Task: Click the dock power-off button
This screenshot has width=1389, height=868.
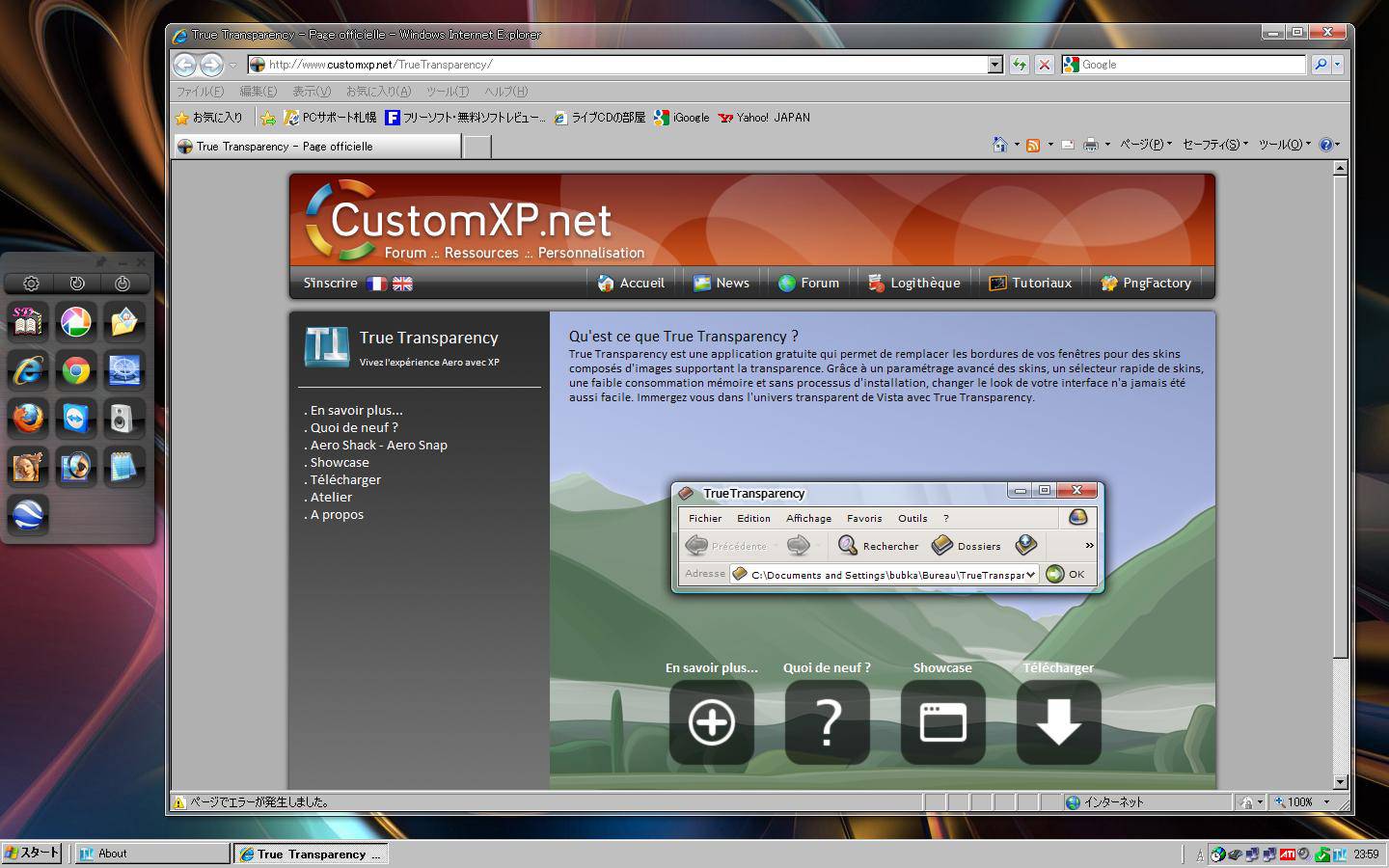Action: (123, 284)
